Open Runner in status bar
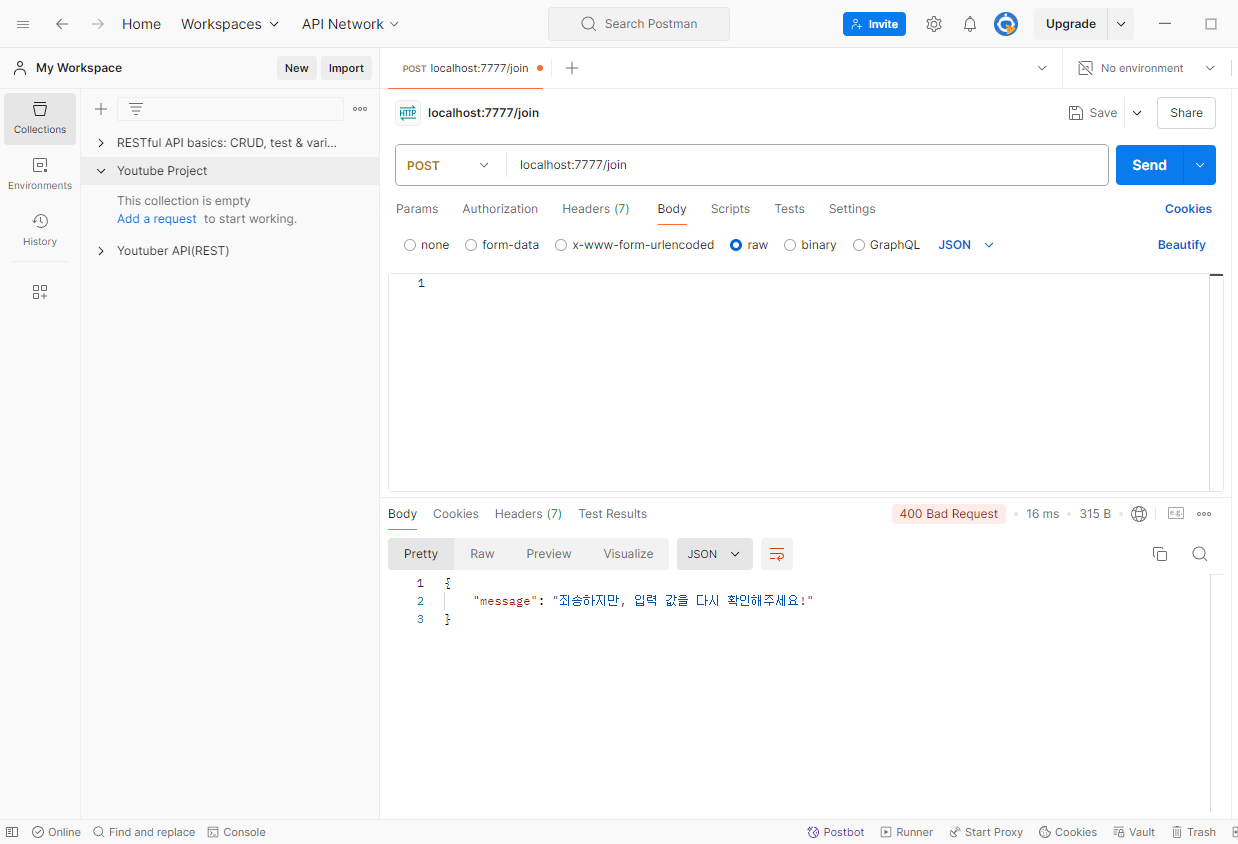1238x844 pixels. point(907,832)
